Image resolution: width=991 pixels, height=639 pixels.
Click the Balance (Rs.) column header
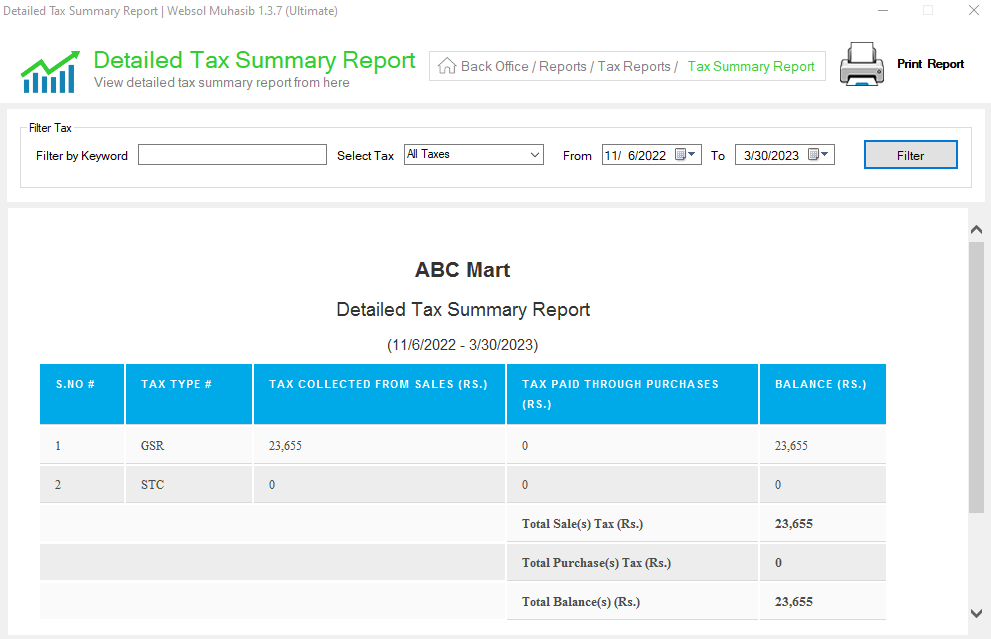click(x=822, y=394)
